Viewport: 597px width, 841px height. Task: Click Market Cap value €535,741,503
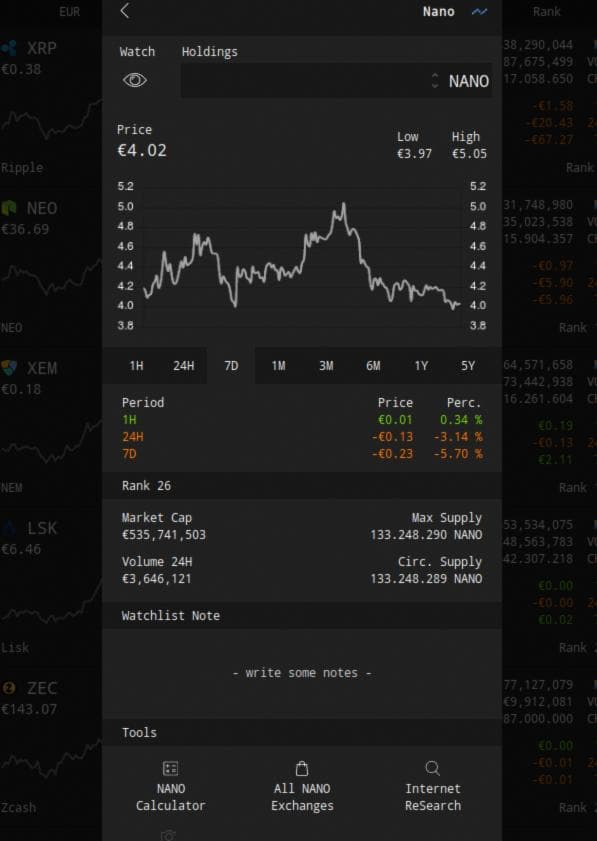164,535
